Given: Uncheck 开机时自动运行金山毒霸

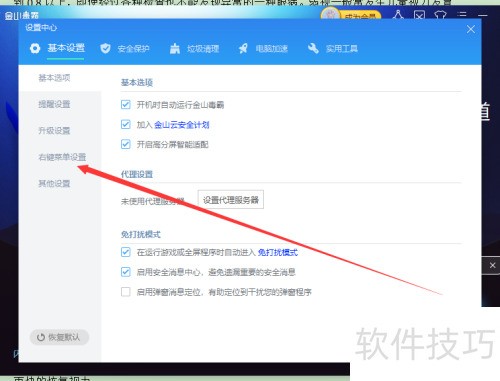Looking at the screenshot, I should [126, 105].
